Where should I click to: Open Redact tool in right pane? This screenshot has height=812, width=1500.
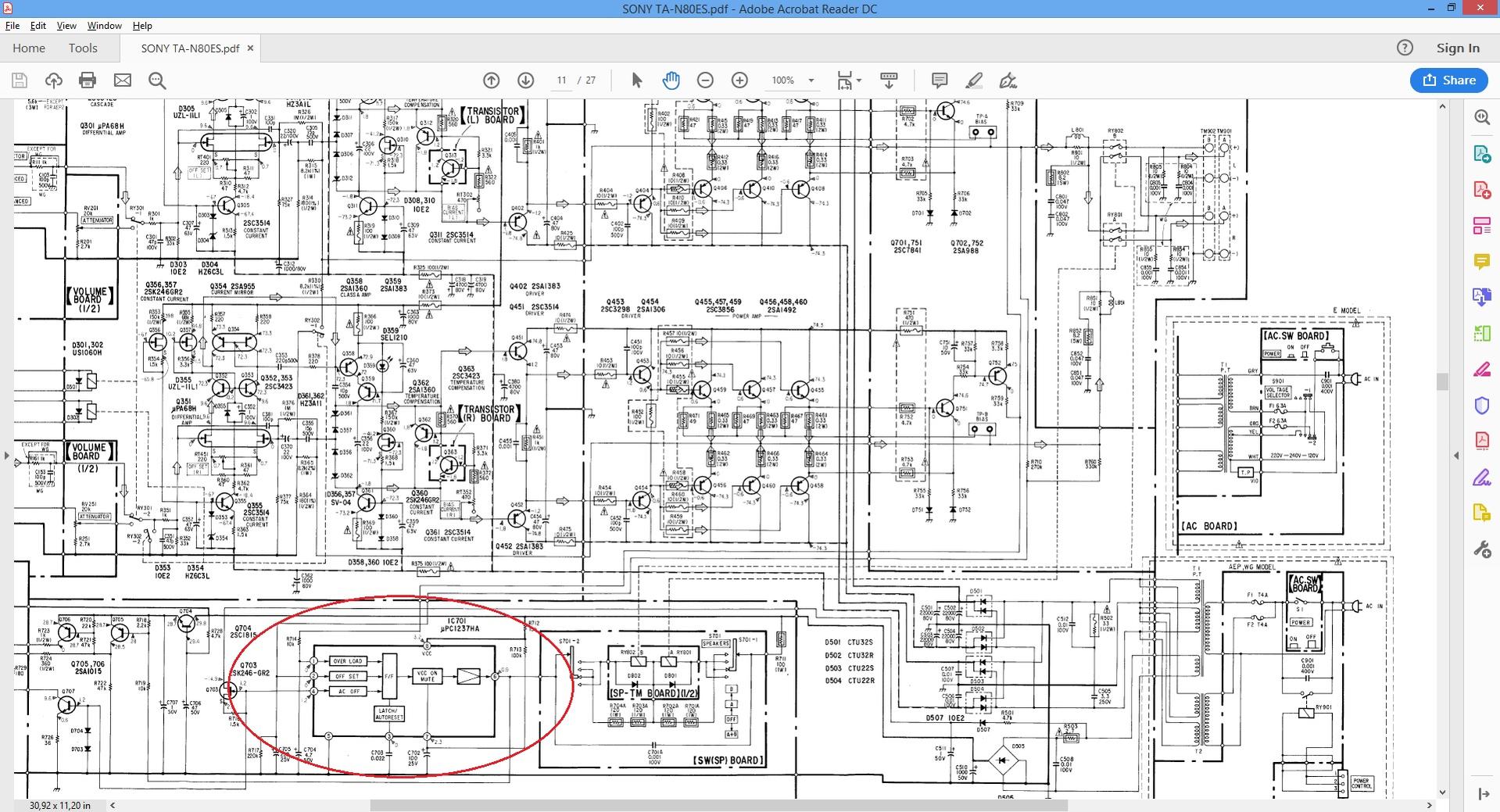click(x=1481, y=369)
